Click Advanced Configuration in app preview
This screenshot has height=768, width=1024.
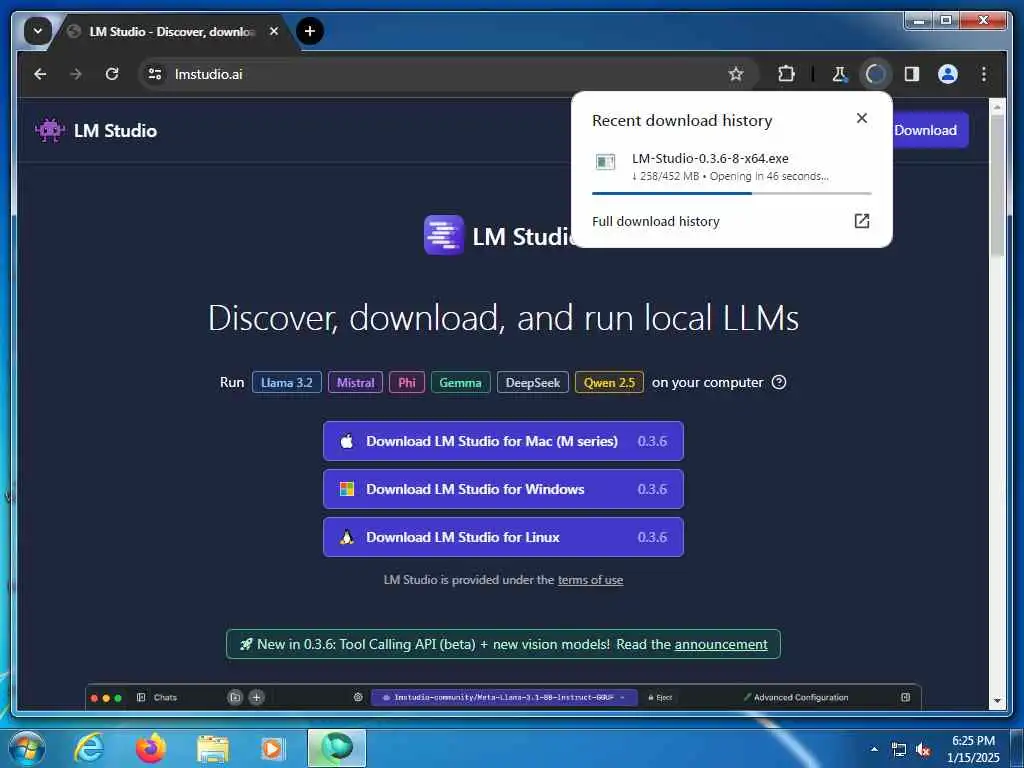[801, 697]
